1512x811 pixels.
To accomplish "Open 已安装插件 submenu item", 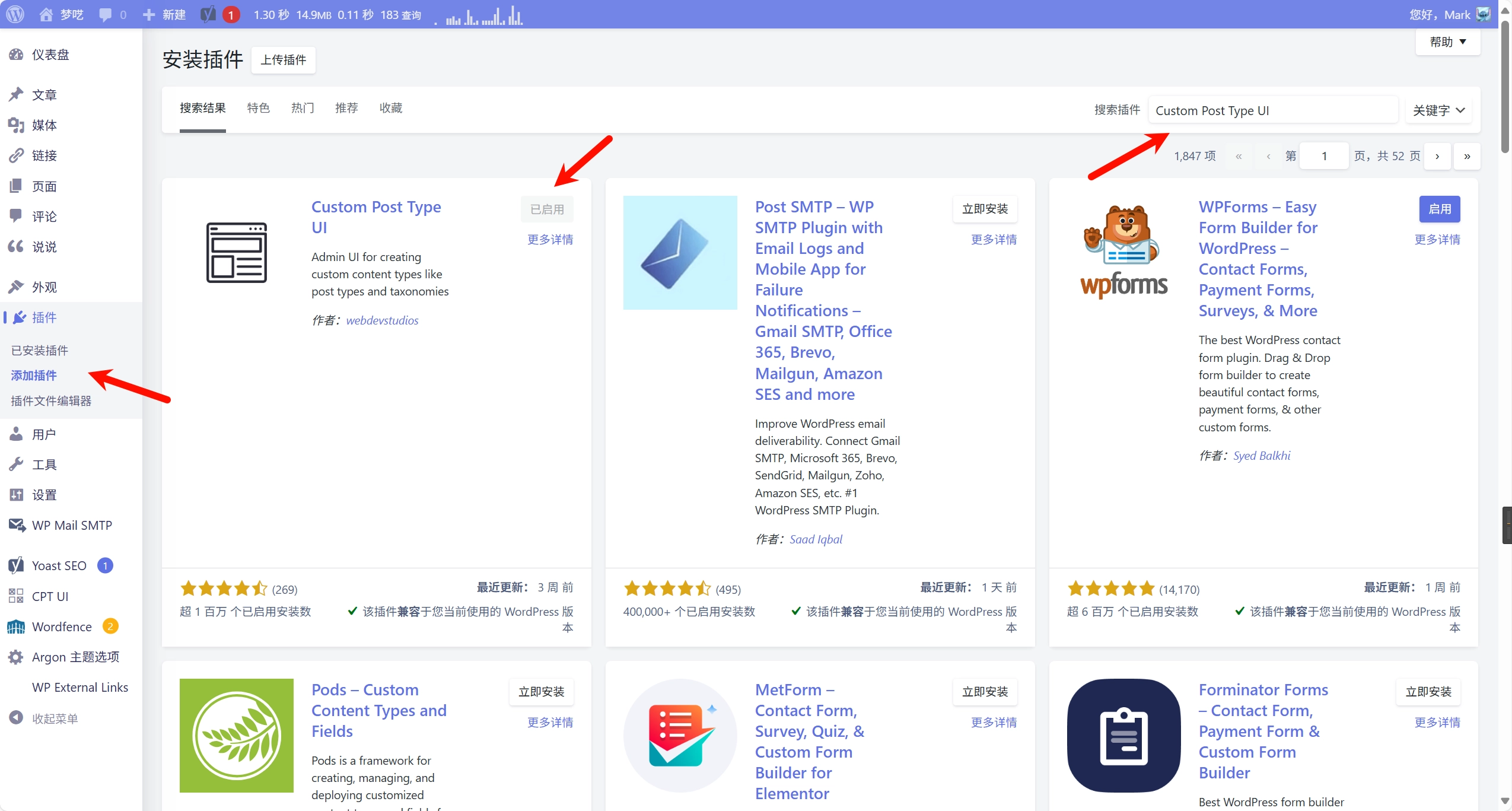I will (40, 351).
